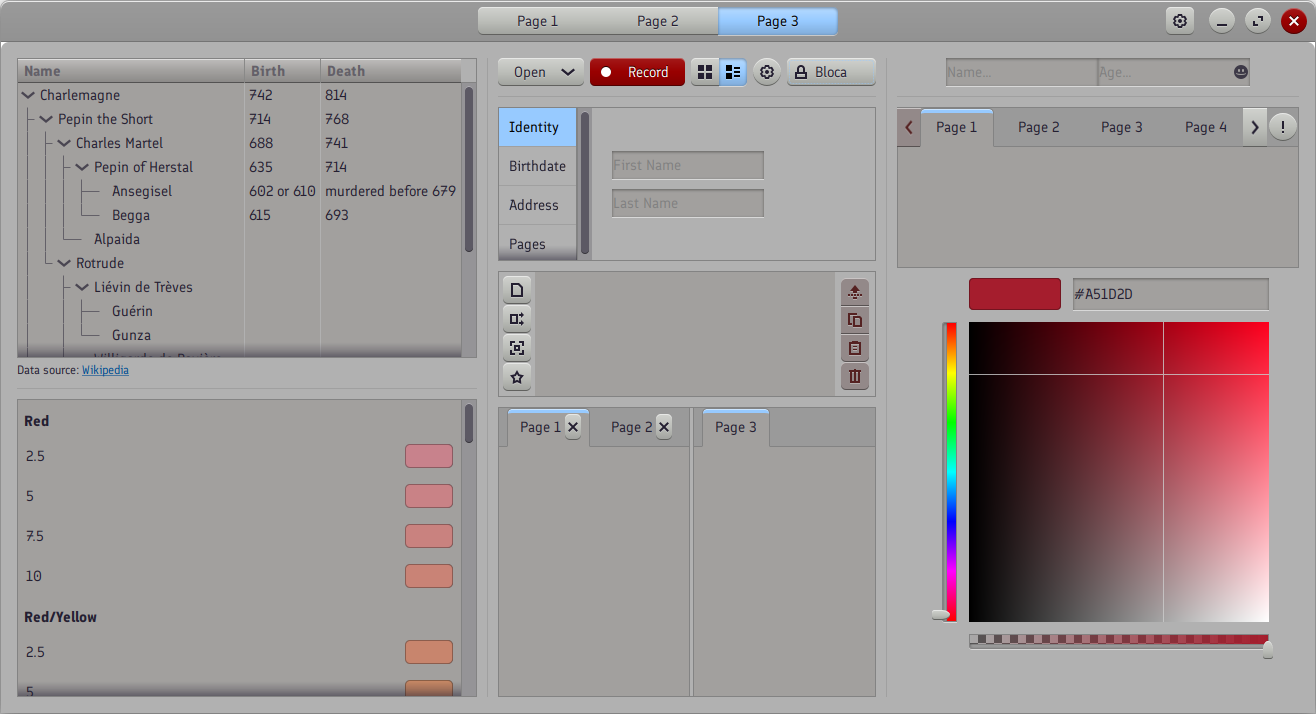
Task: Open the Open dropdown button
Action: tap(541, 72)
